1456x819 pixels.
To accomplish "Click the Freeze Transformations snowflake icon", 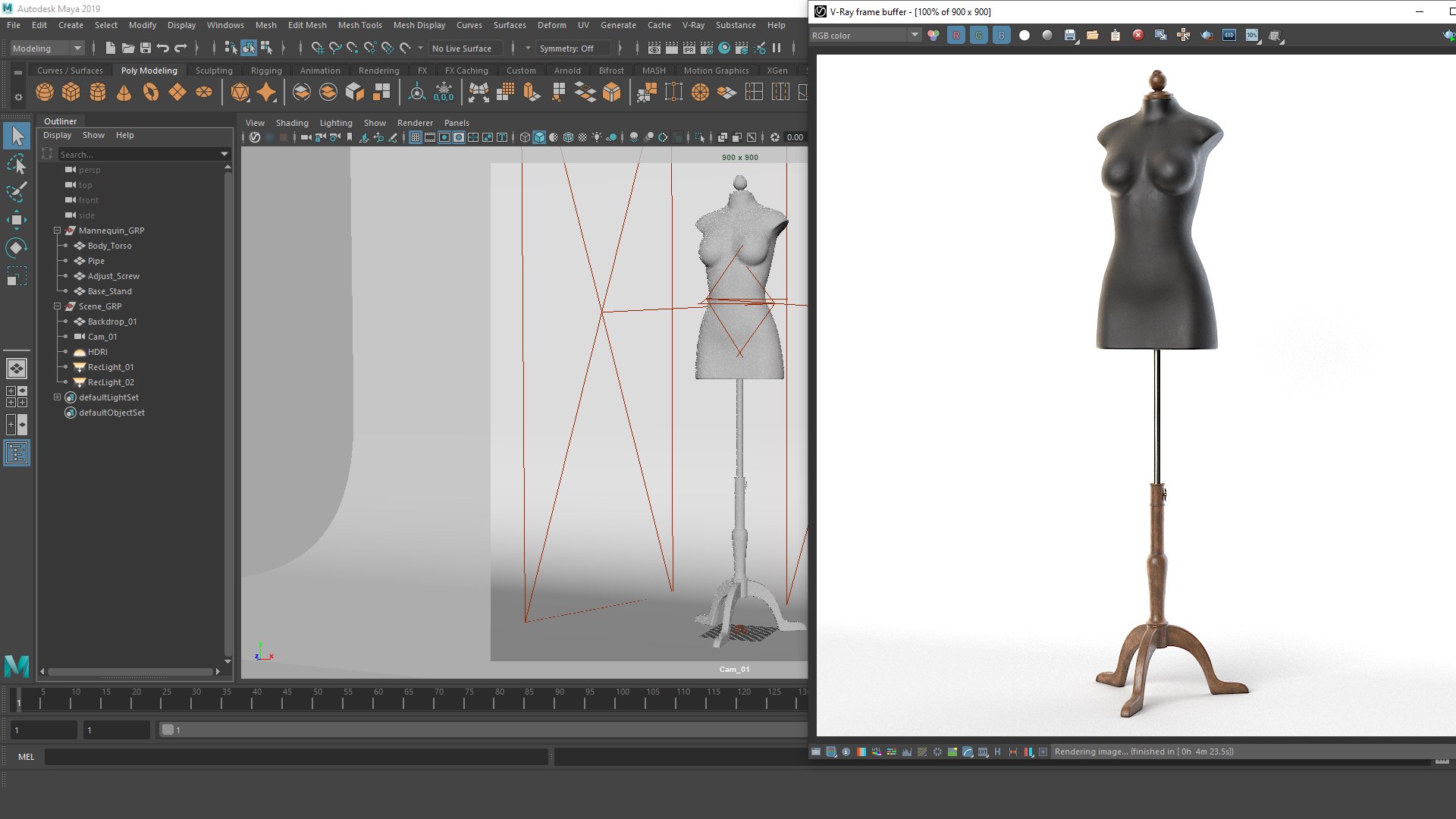I will coord(444,93).
